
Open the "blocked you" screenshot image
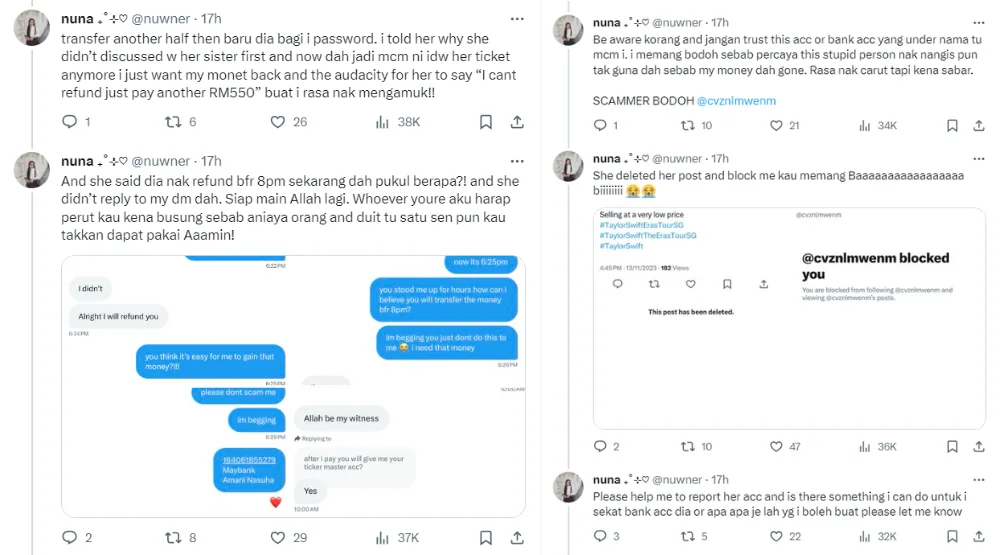point(789,318)
